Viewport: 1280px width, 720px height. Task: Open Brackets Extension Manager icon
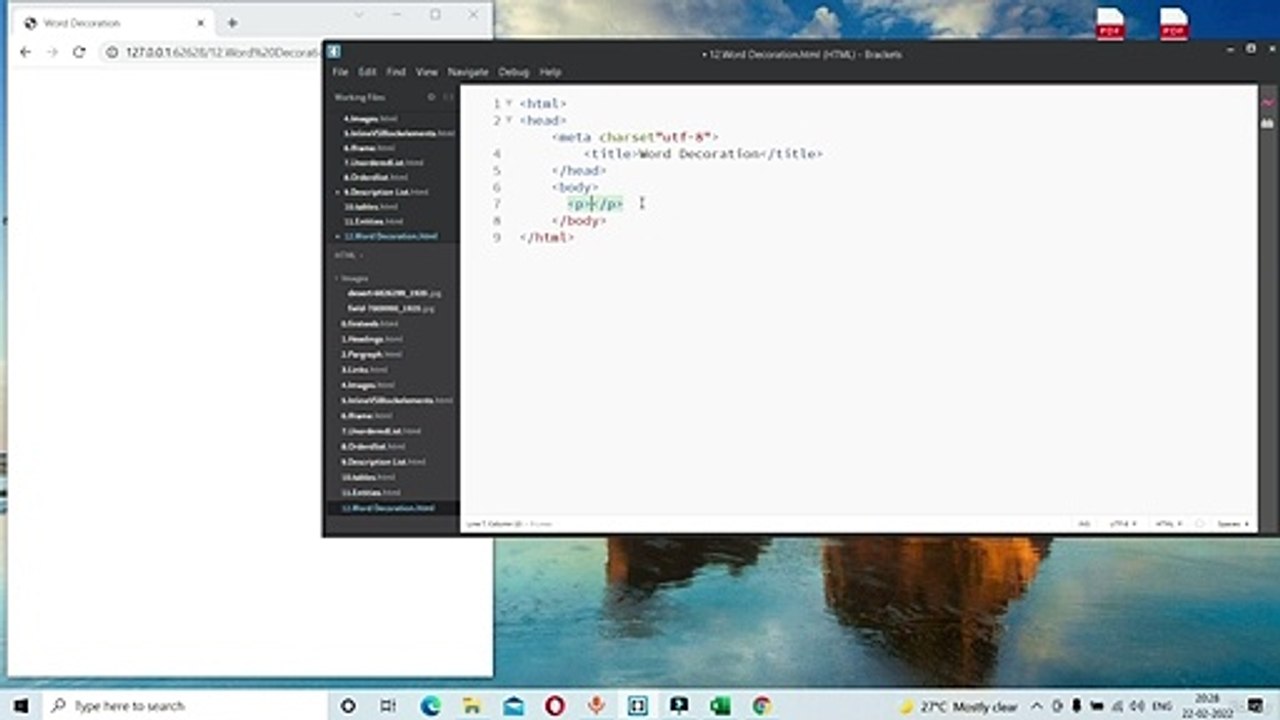1268,122
